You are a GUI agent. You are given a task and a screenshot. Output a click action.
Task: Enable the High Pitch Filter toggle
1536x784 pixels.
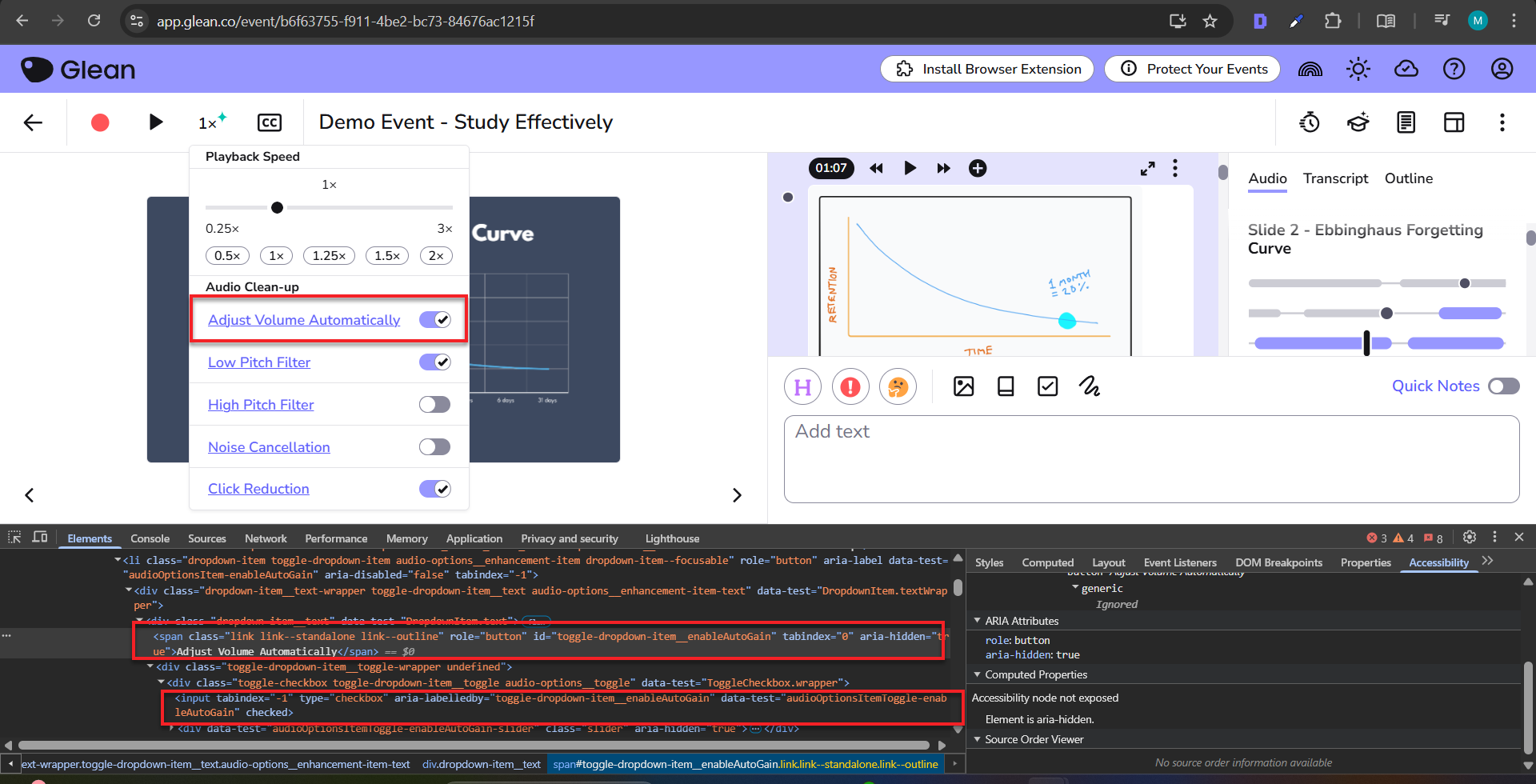pos(434,405)
